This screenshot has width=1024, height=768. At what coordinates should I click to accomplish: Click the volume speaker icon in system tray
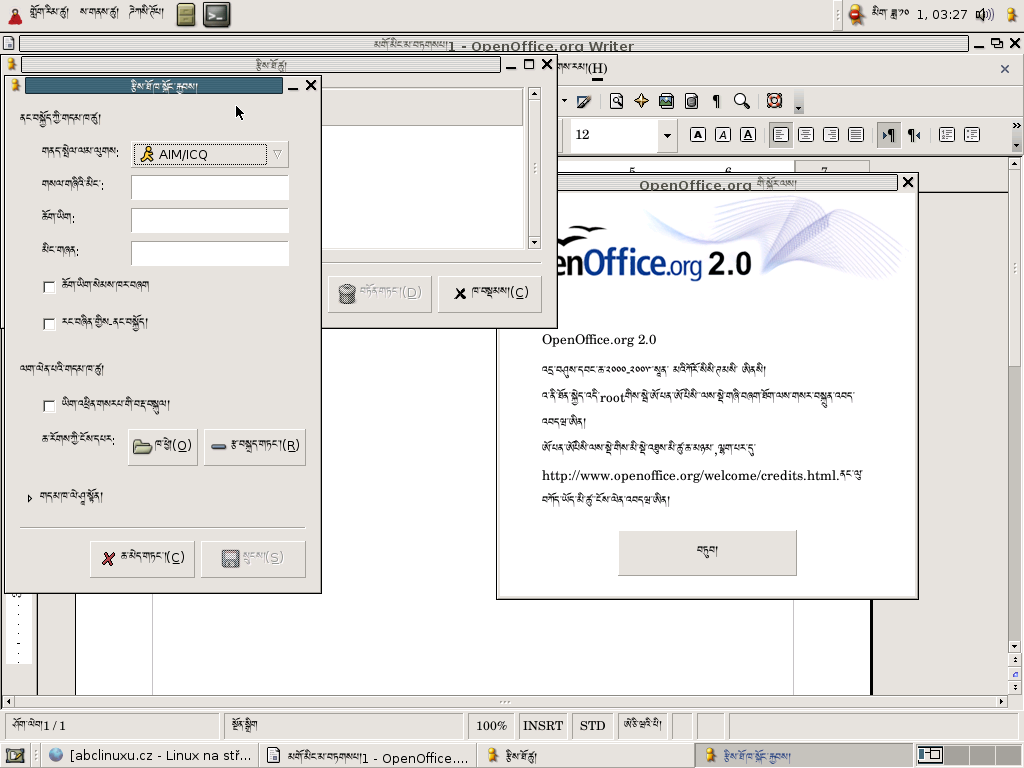[x=984, y=14]
